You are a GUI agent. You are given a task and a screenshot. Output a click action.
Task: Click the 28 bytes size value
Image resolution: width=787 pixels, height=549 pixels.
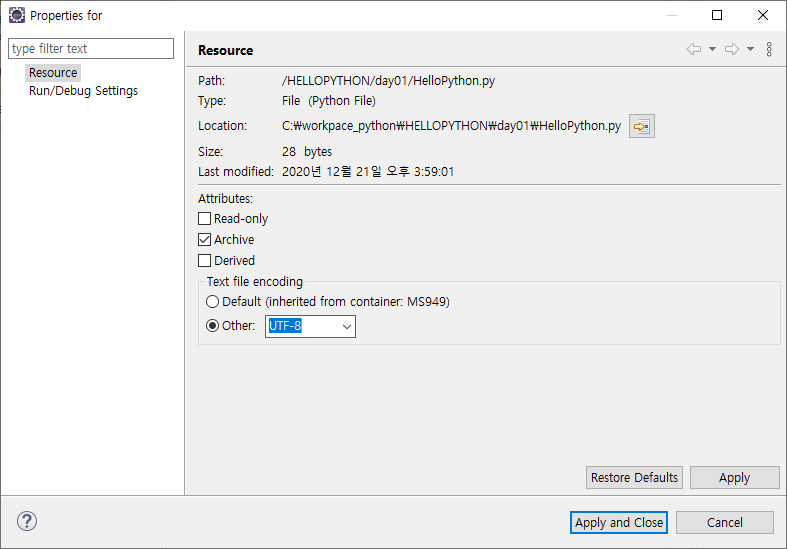point(307,152)
